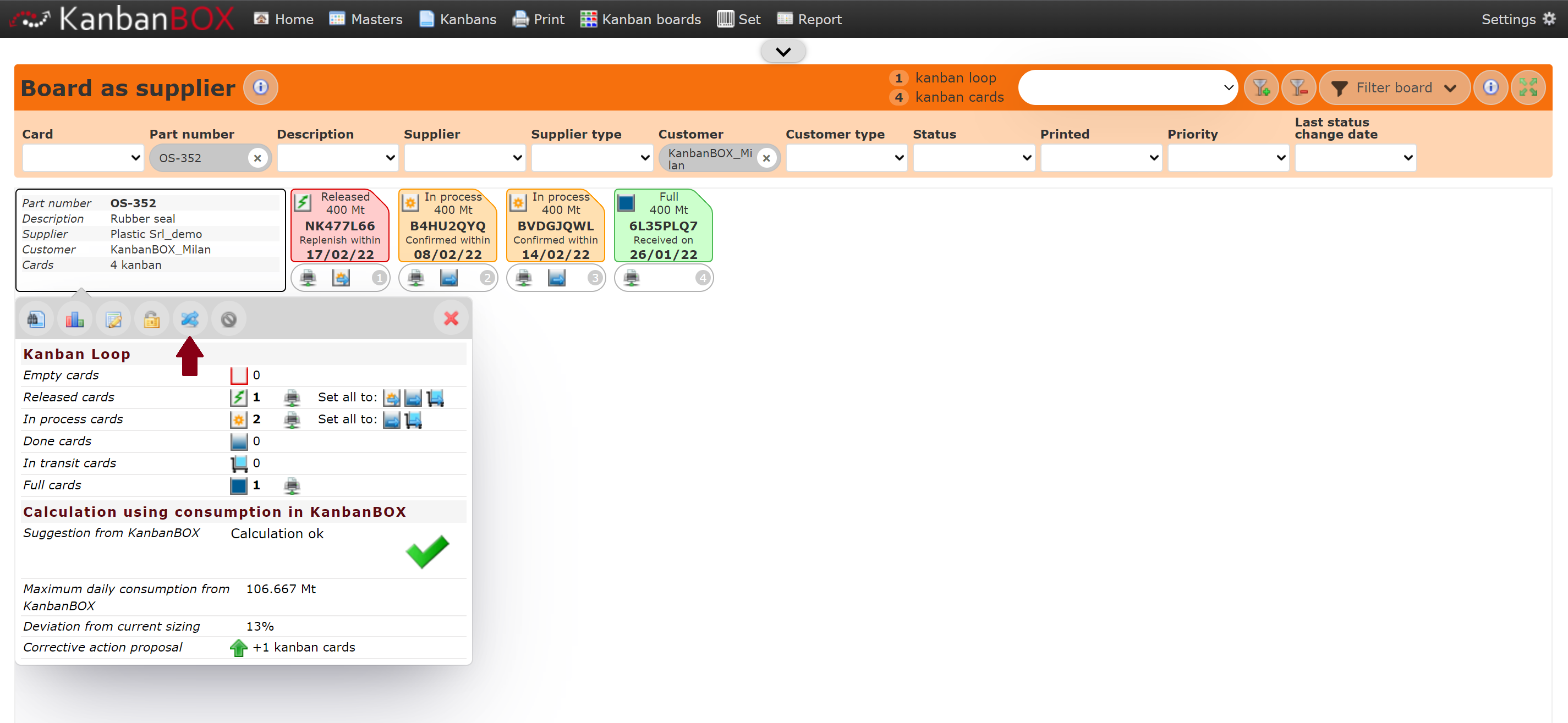Open the Report menu
1568x723 pixels.
point(809,19)
